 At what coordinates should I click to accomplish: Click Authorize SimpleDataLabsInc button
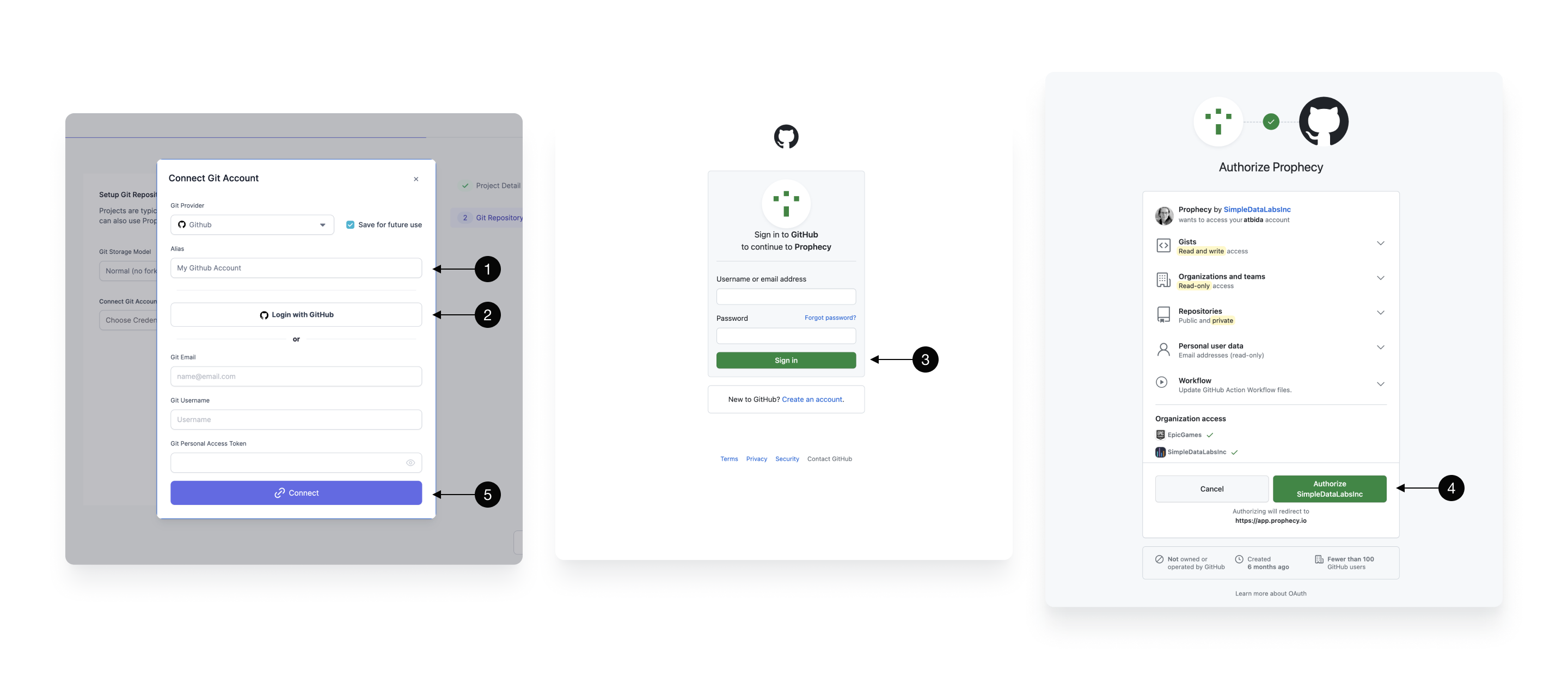coord(1329,488)
